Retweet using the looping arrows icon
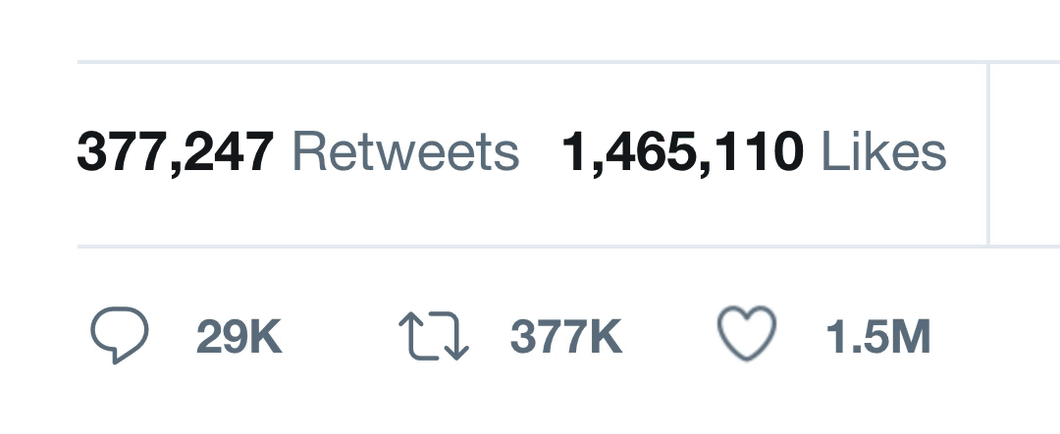1060x434 pixels. point(434,336)
